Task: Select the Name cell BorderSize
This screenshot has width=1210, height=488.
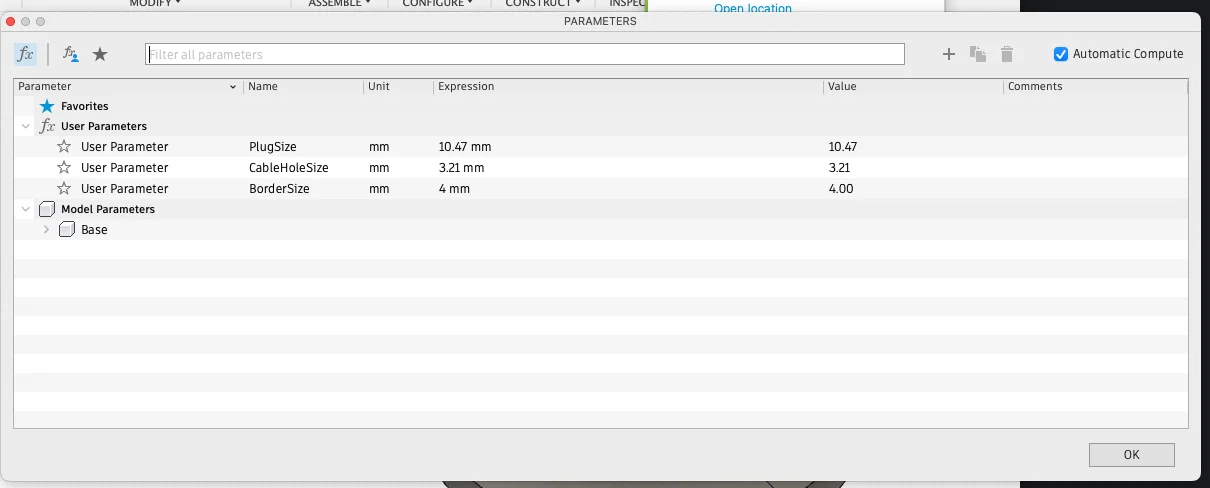Action: (x=279, y=189)
